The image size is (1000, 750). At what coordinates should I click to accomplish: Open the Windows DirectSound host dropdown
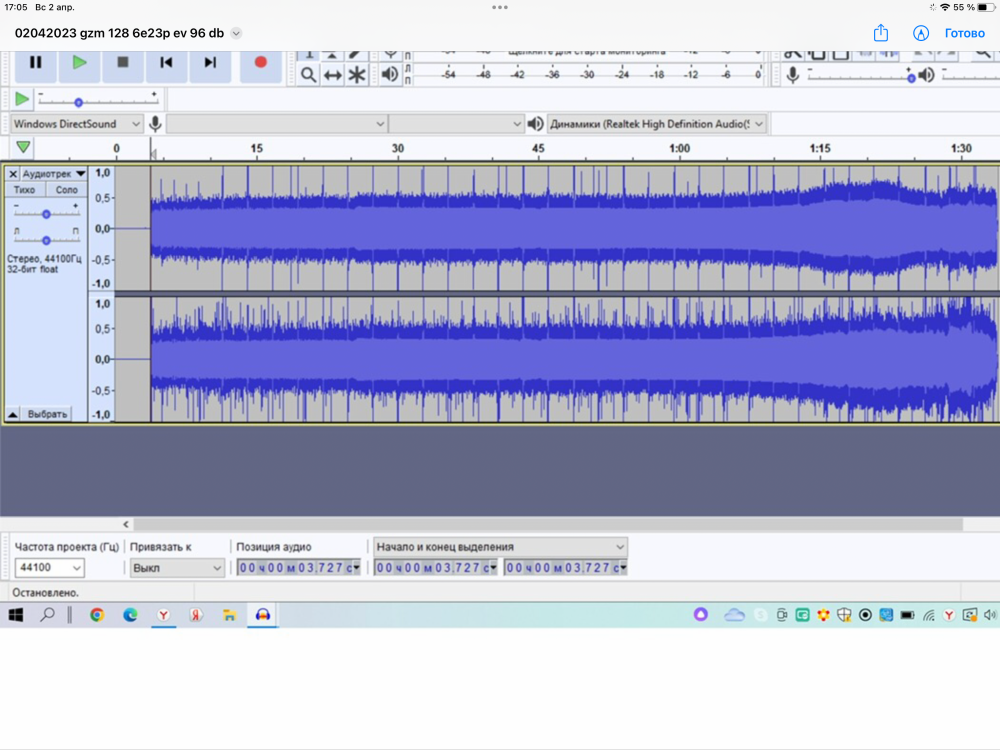[x=77, y=124]
